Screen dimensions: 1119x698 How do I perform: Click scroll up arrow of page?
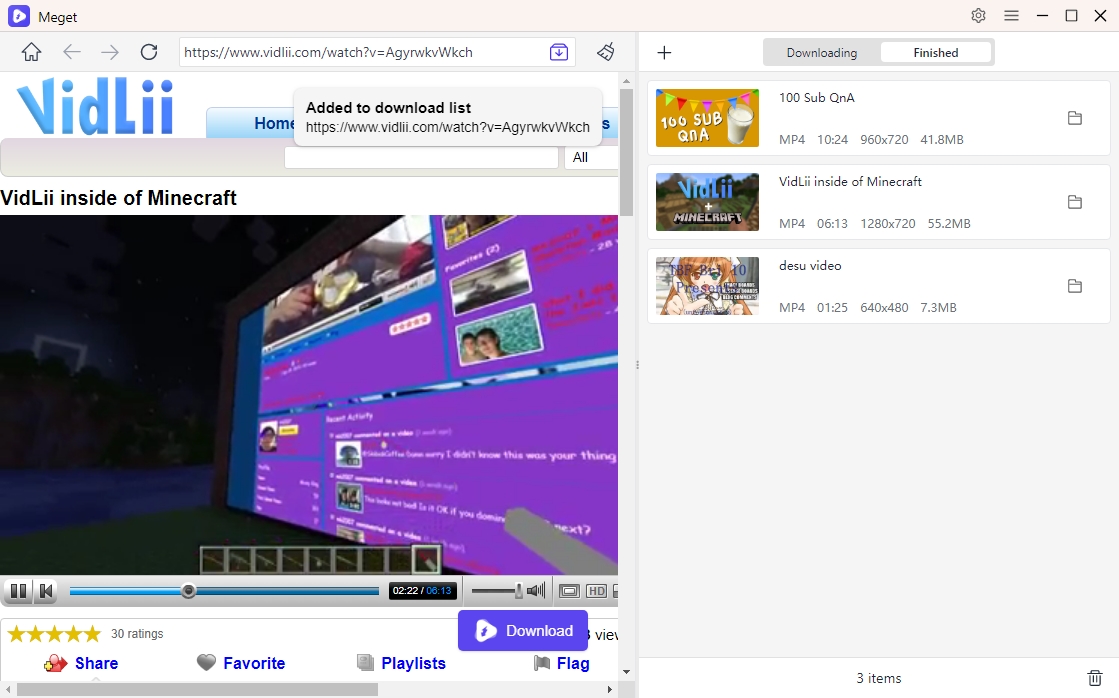[x=626, y=81]
